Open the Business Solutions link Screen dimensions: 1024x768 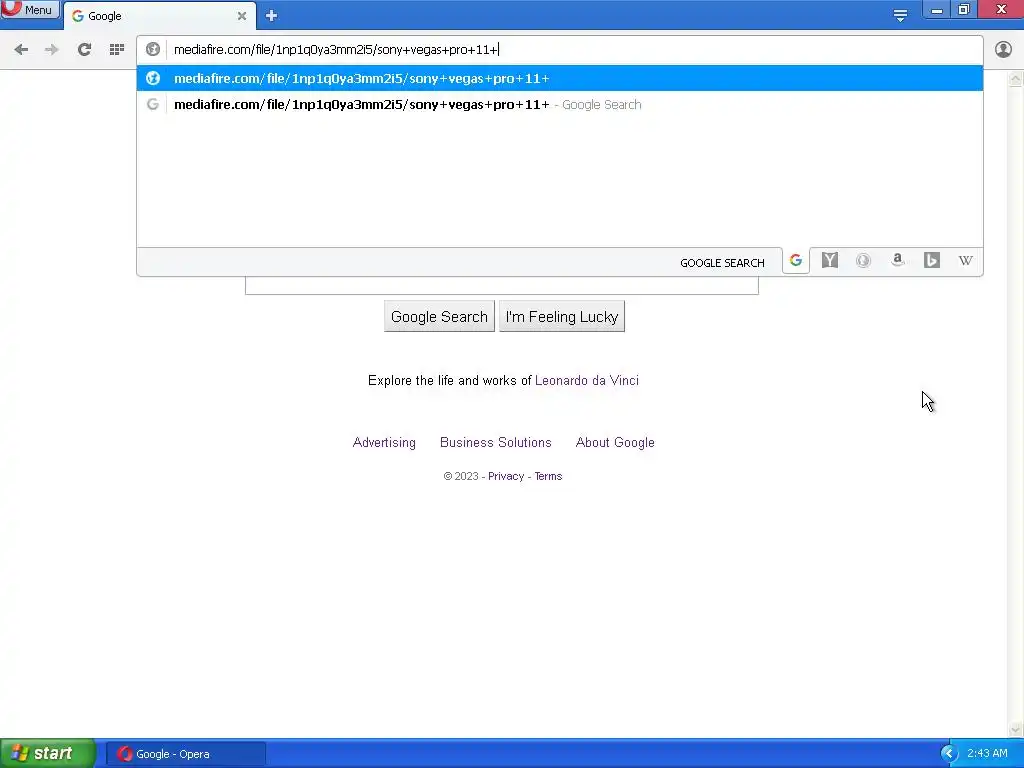(496, 443)
